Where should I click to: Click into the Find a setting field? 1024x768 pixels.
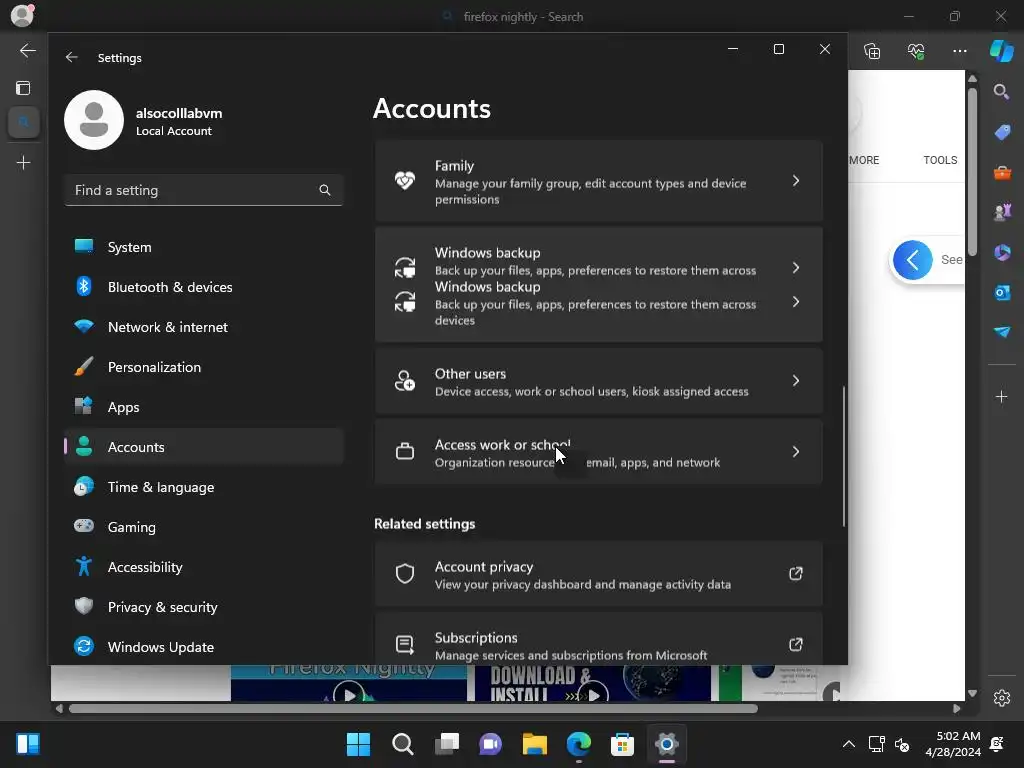203,190
